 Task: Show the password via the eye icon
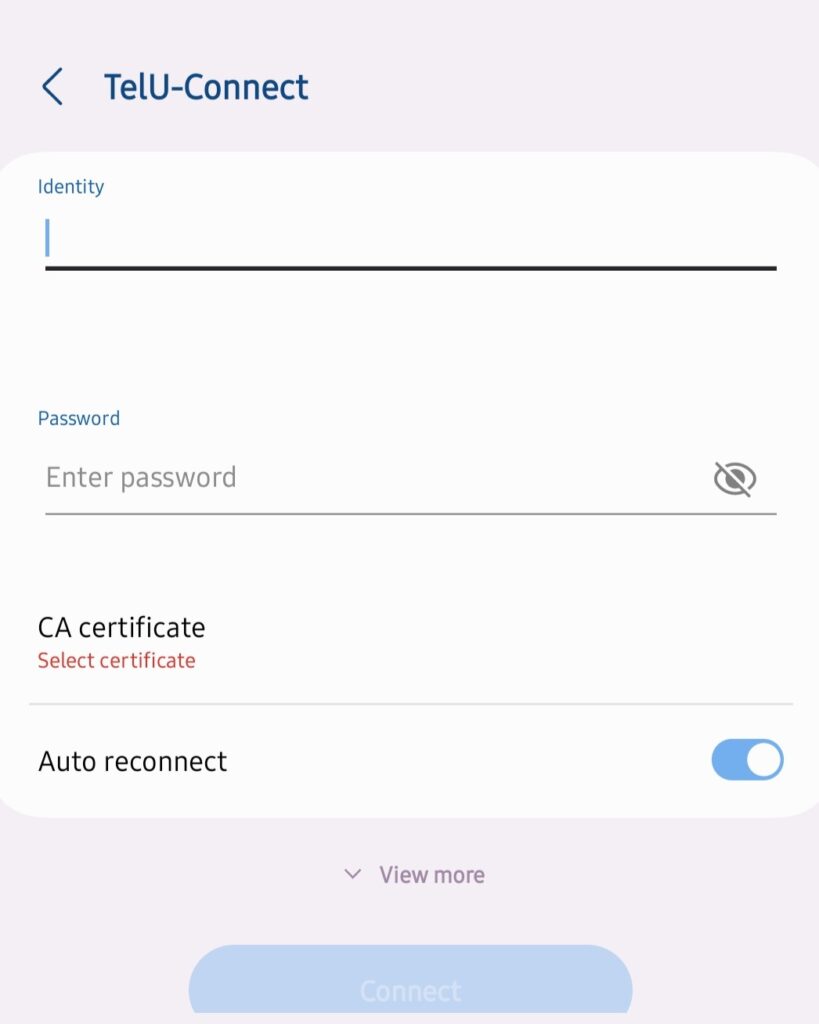[735, 479]
